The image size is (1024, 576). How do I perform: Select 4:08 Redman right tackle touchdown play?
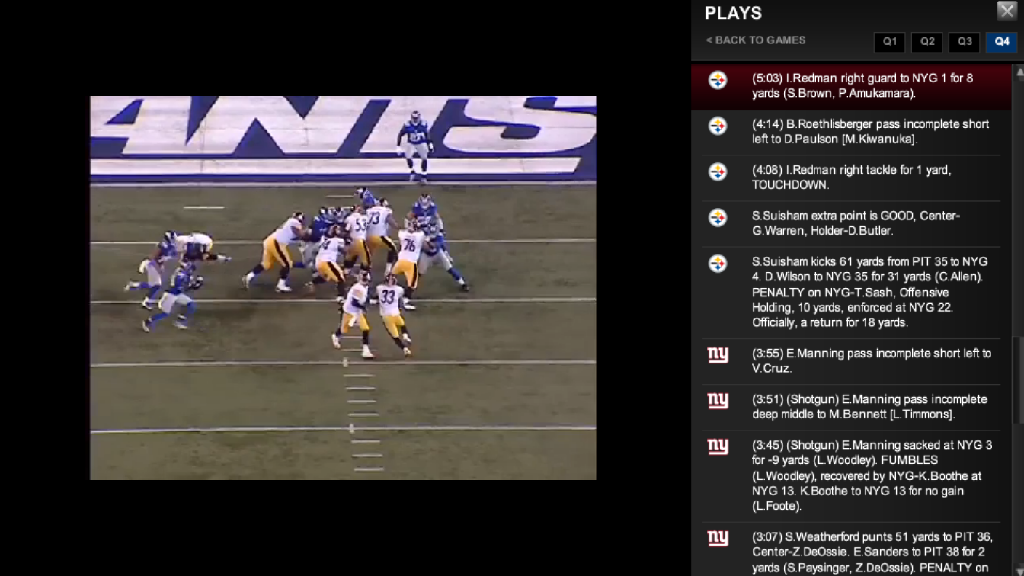[x=852, y=178]
